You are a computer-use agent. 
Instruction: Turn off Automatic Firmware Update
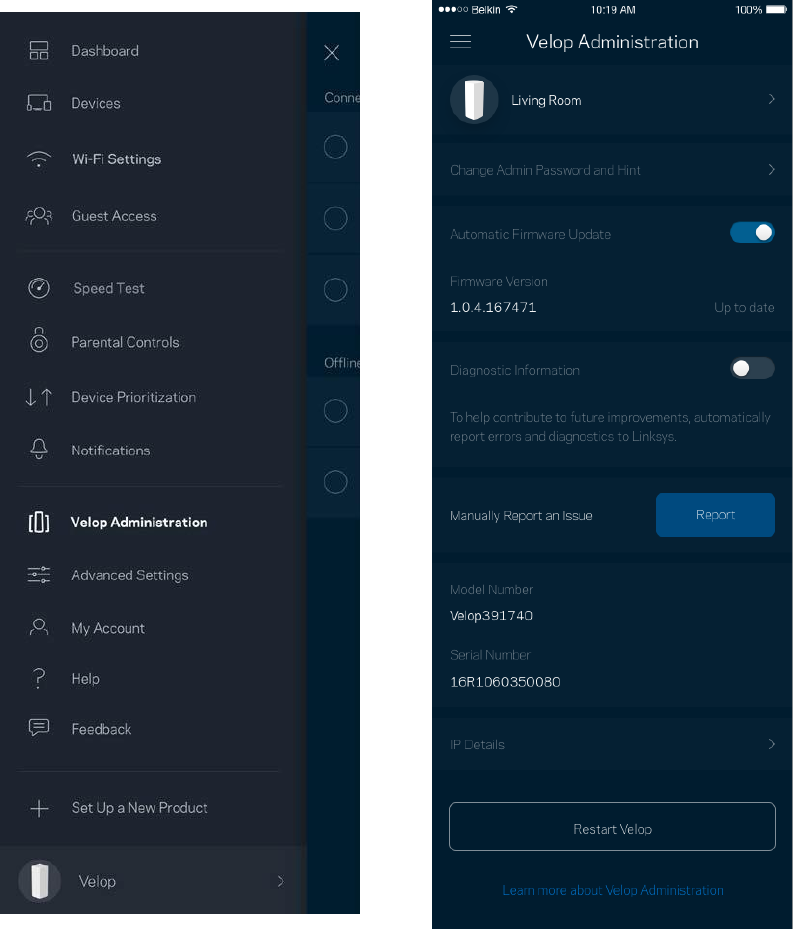[x=752, y=232]
